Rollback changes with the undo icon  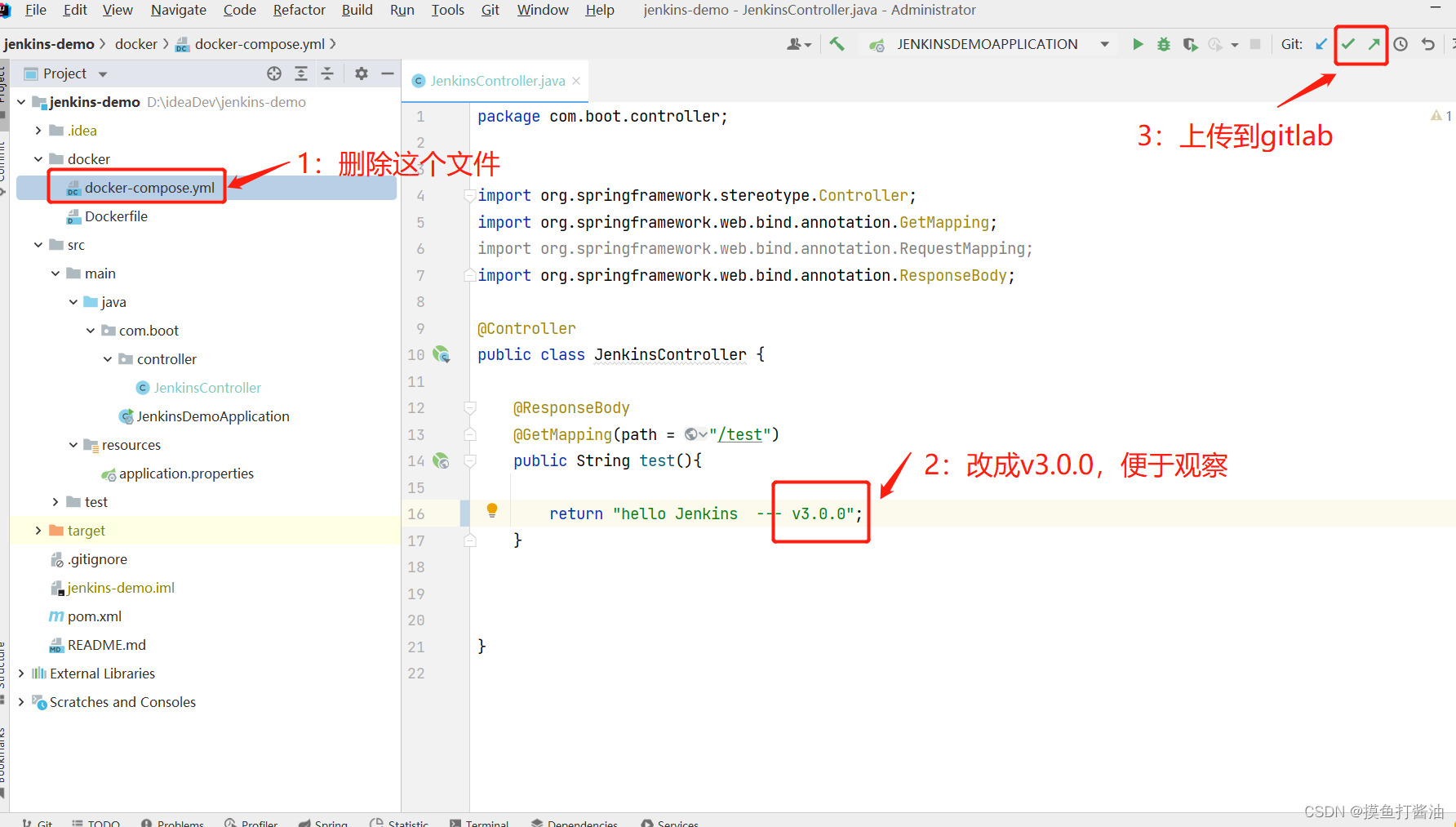(x=1427, y=44)
